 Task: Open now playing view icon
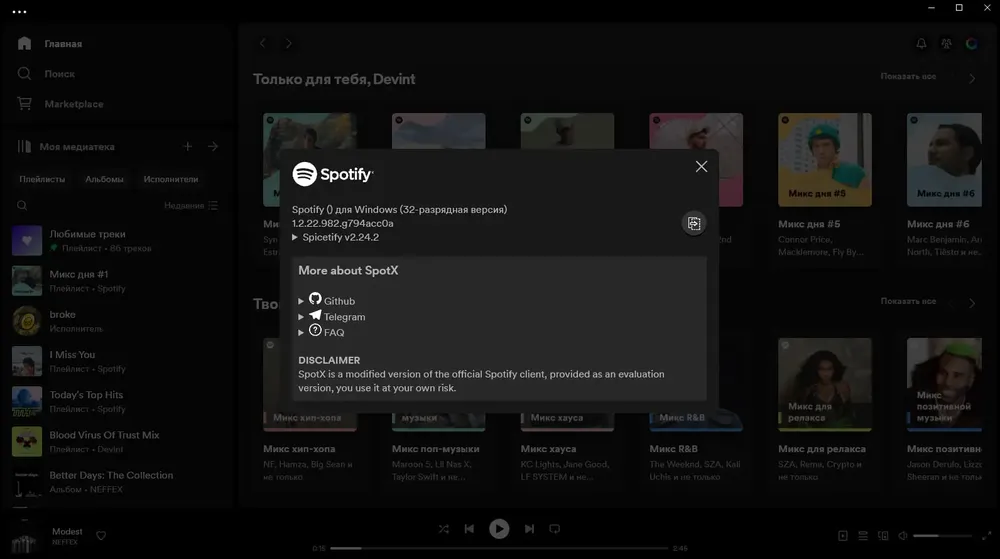coord(842,535)
